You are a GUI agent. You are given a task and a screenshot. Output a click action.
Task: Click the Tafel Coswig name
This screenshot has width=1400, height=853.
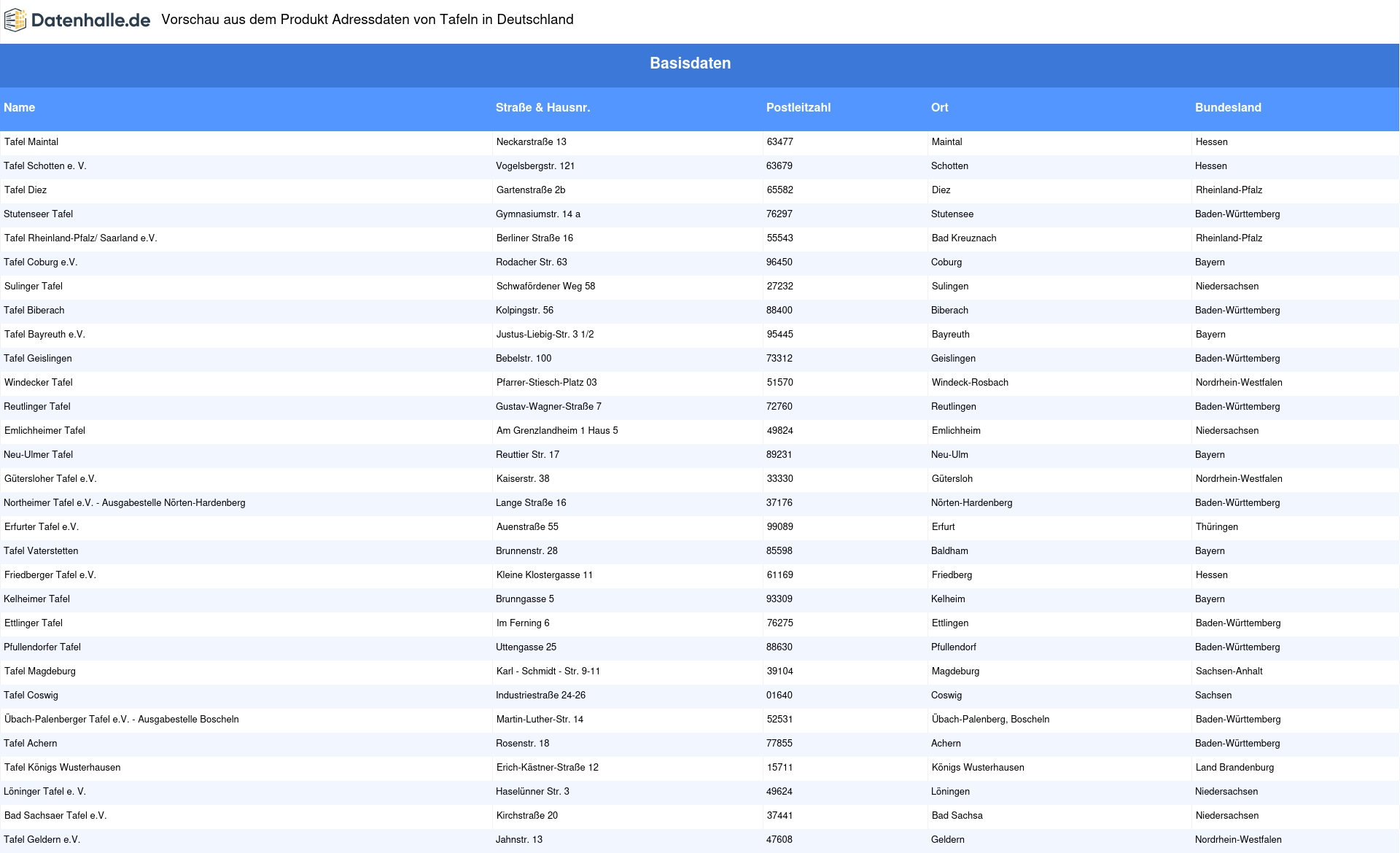coord(31,696)
